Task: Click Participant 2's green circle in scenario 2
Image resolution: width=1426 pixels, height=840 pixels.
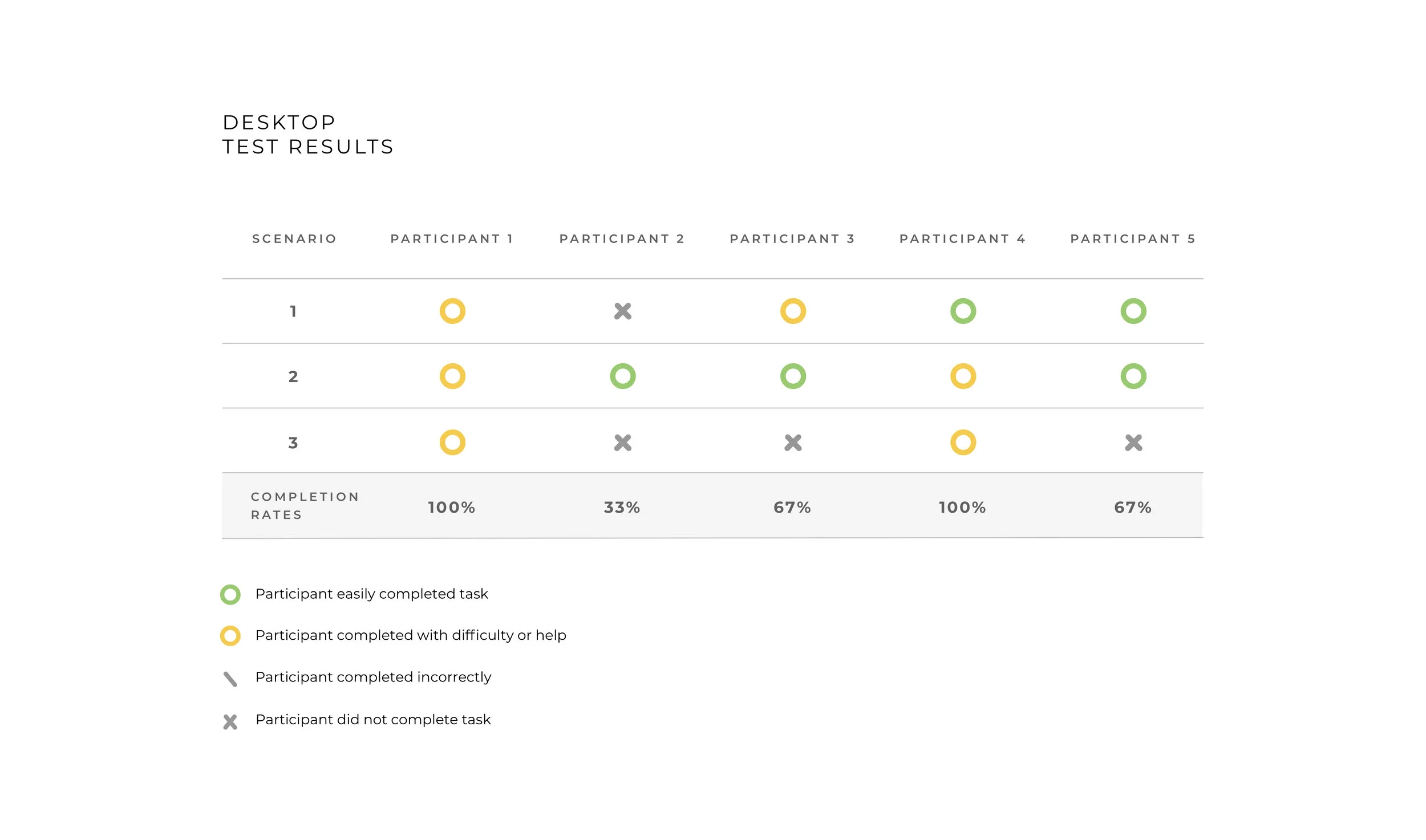Action: tap(622, 376)
